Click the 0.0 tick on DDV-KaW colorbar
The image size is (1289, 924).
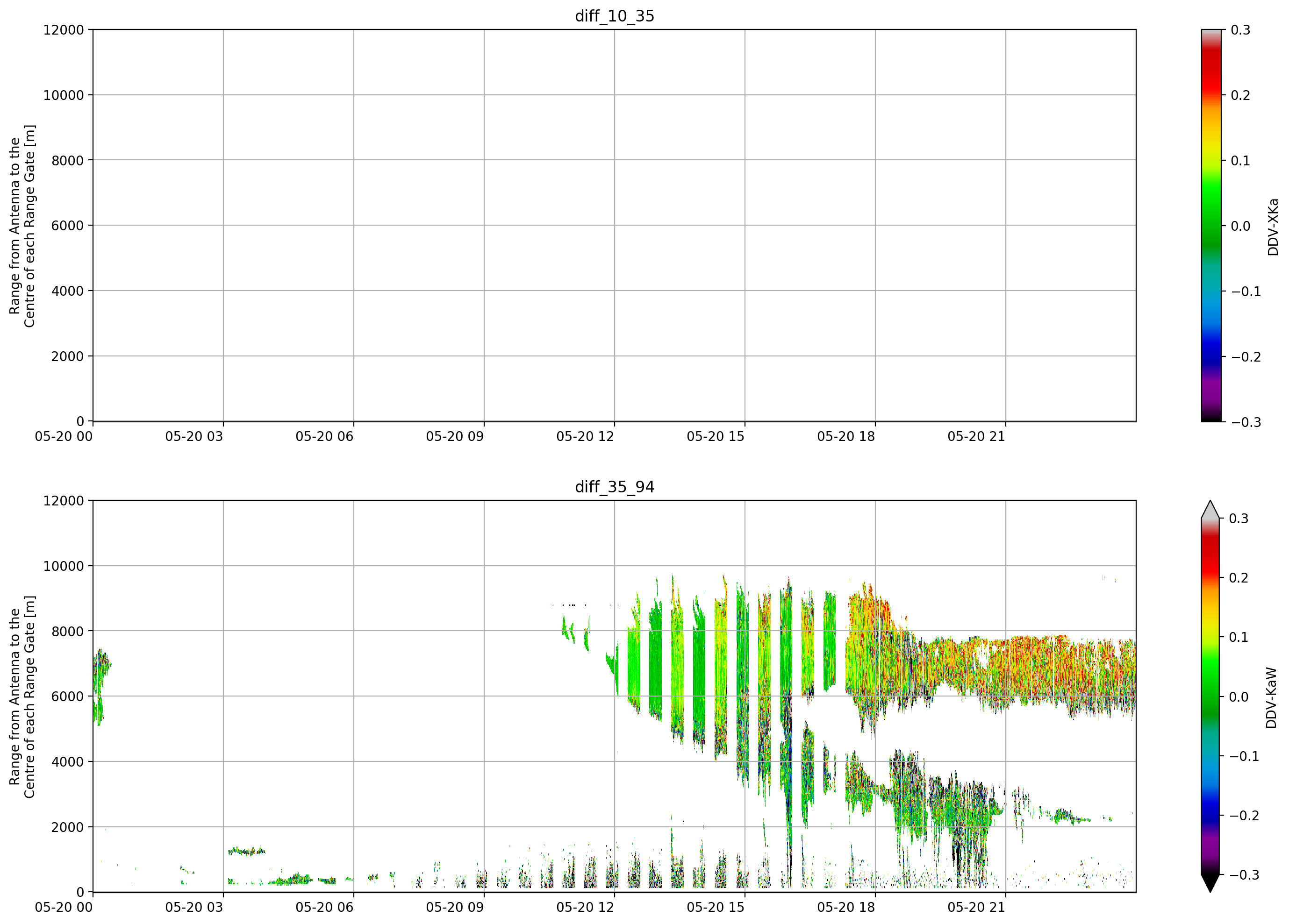(1239, 697)
